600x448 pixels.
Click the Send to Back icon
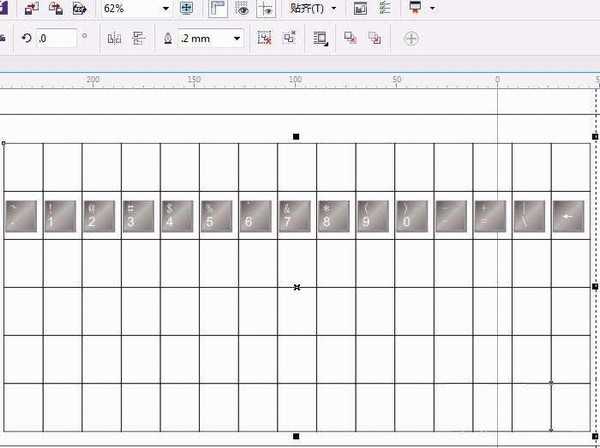tap(374, 38)
